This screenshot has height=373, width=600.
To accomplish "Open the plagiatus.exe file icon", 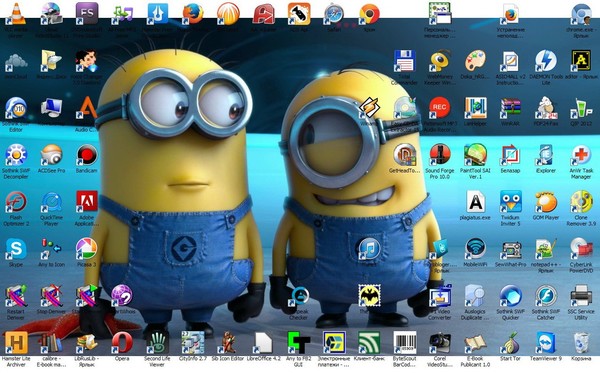I will 475,202.
